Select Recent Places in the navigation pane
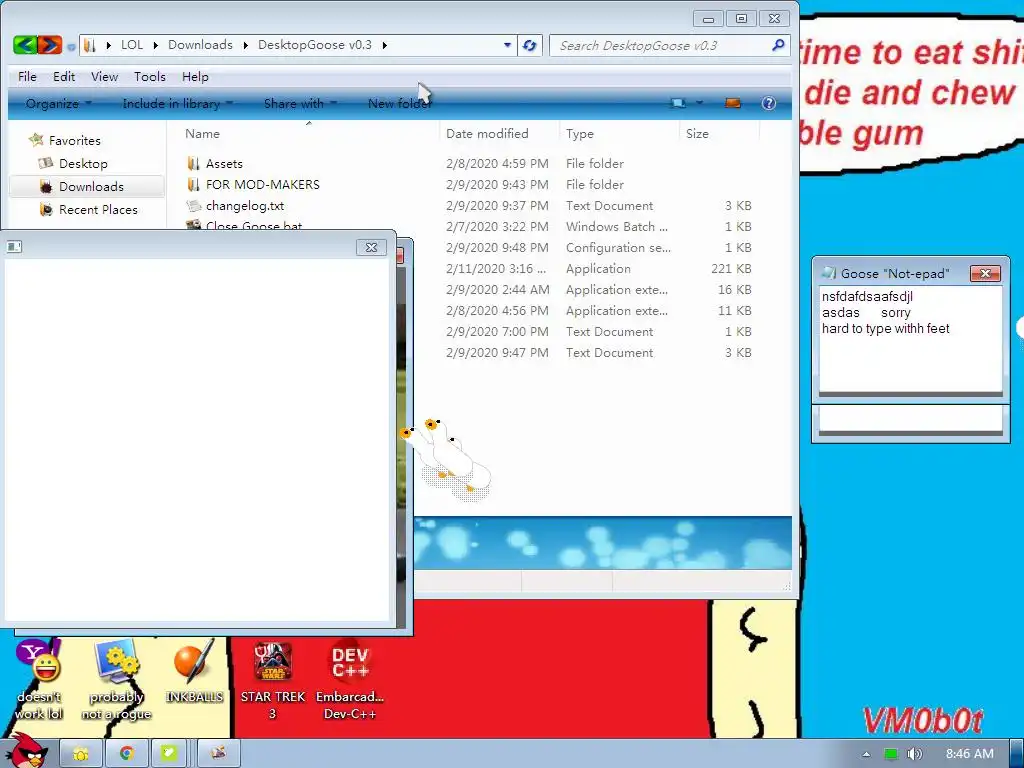 (98, 209)
